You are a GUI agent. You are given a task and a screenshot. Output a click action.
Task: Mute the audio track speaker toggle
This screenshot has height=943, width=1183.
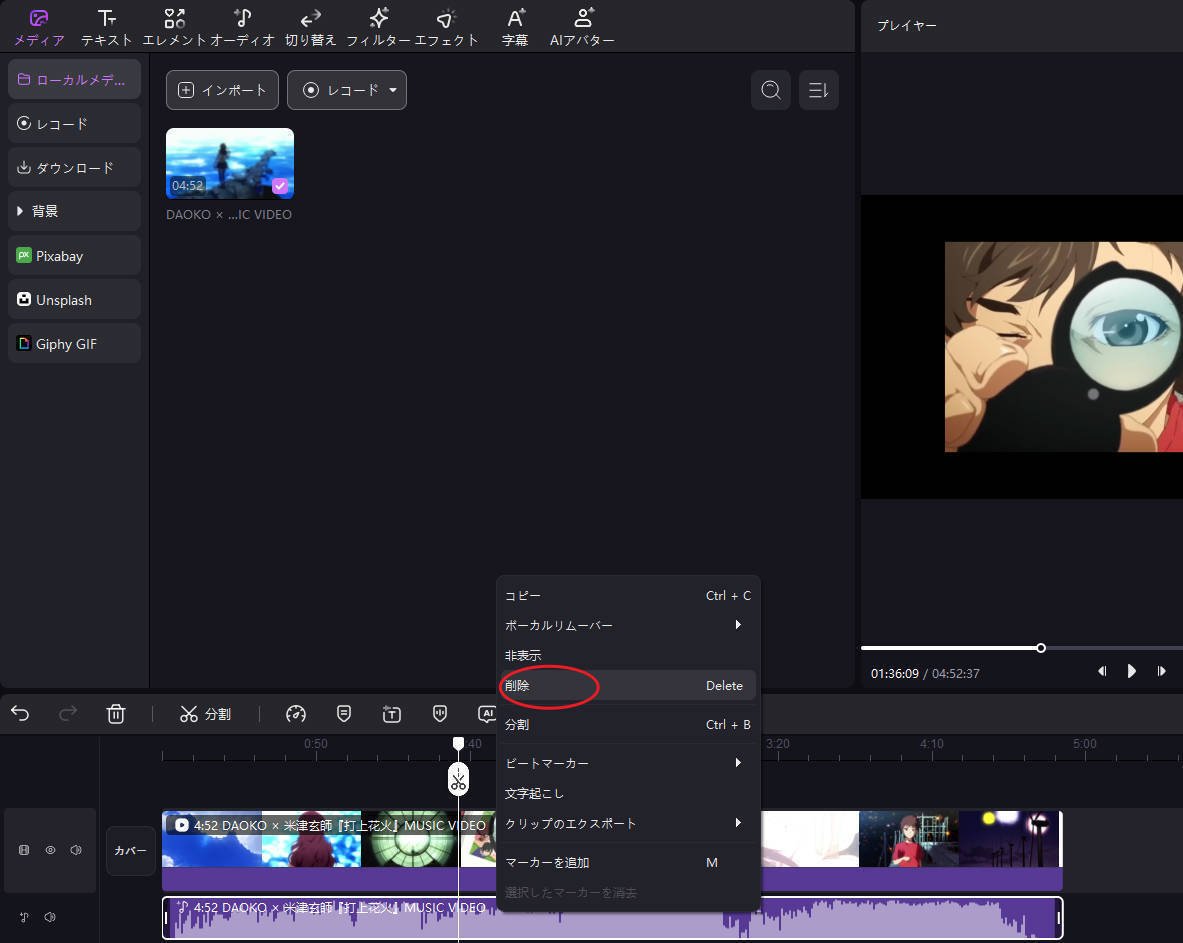point(50,917)
